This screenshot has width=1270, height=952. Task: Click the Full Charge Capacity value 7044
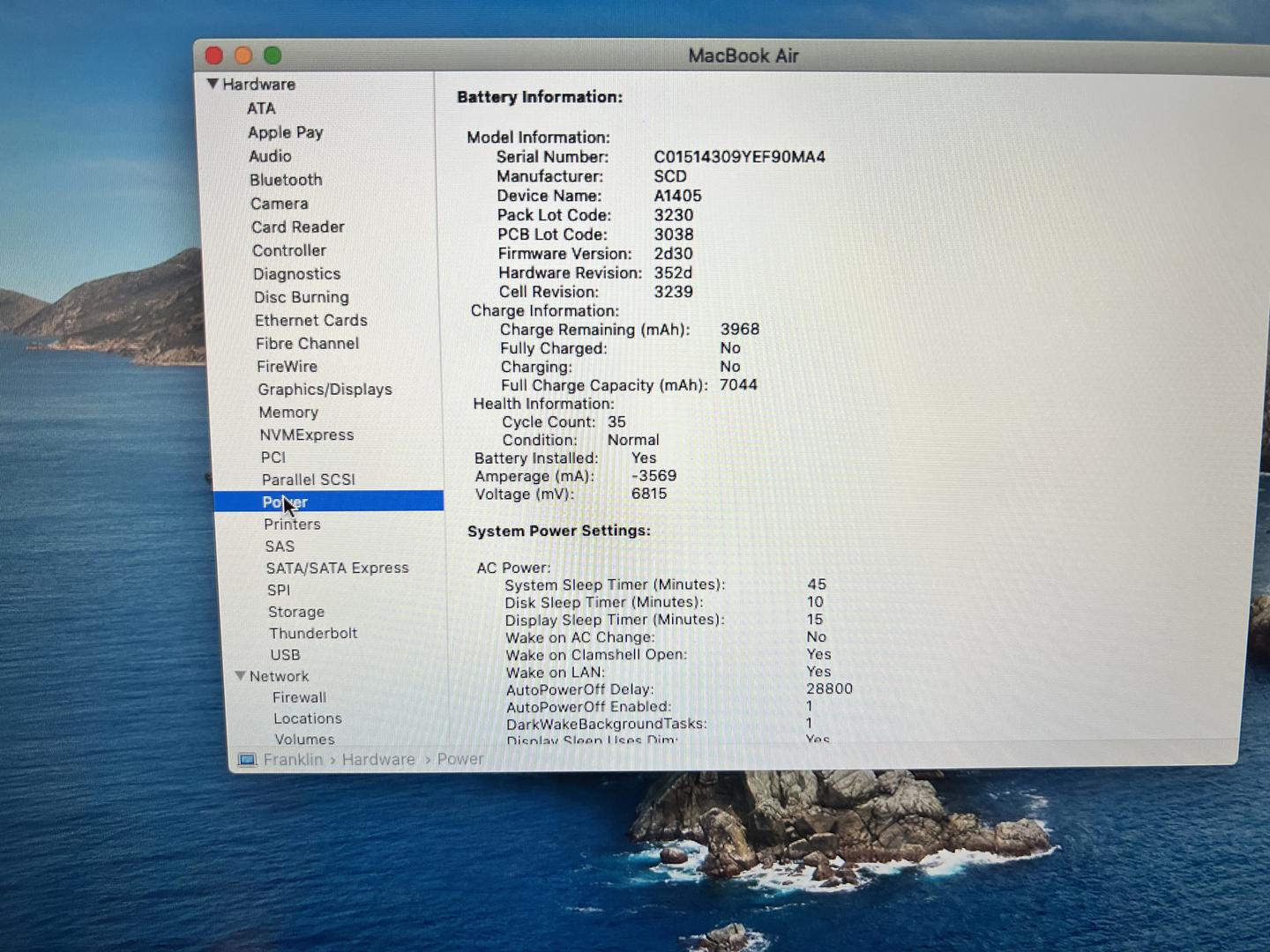(739, 385)
